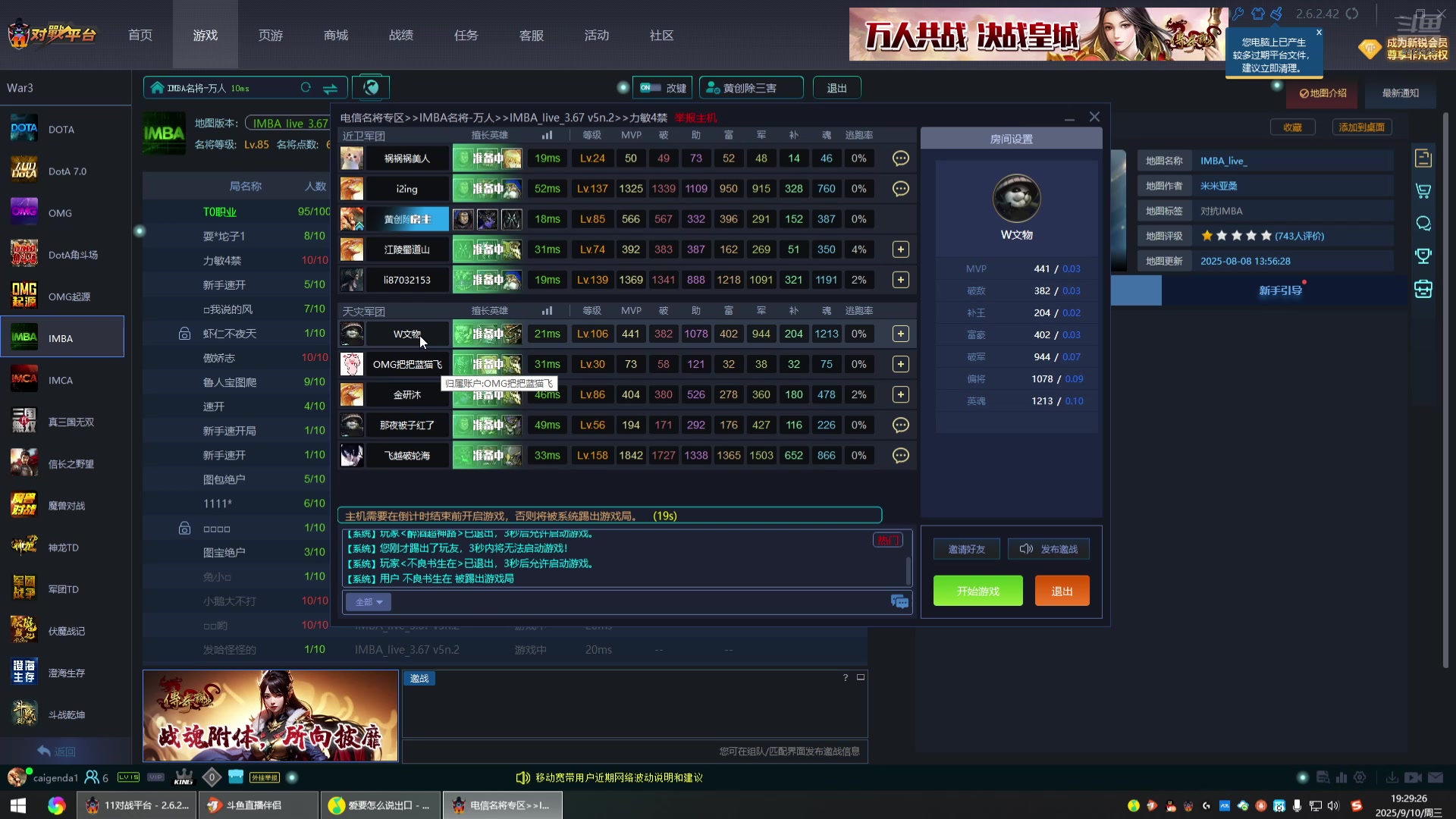The image size is (1456, 819).
Task: Click the friends count icon in status bar
Action: click(x=92, y=777)
